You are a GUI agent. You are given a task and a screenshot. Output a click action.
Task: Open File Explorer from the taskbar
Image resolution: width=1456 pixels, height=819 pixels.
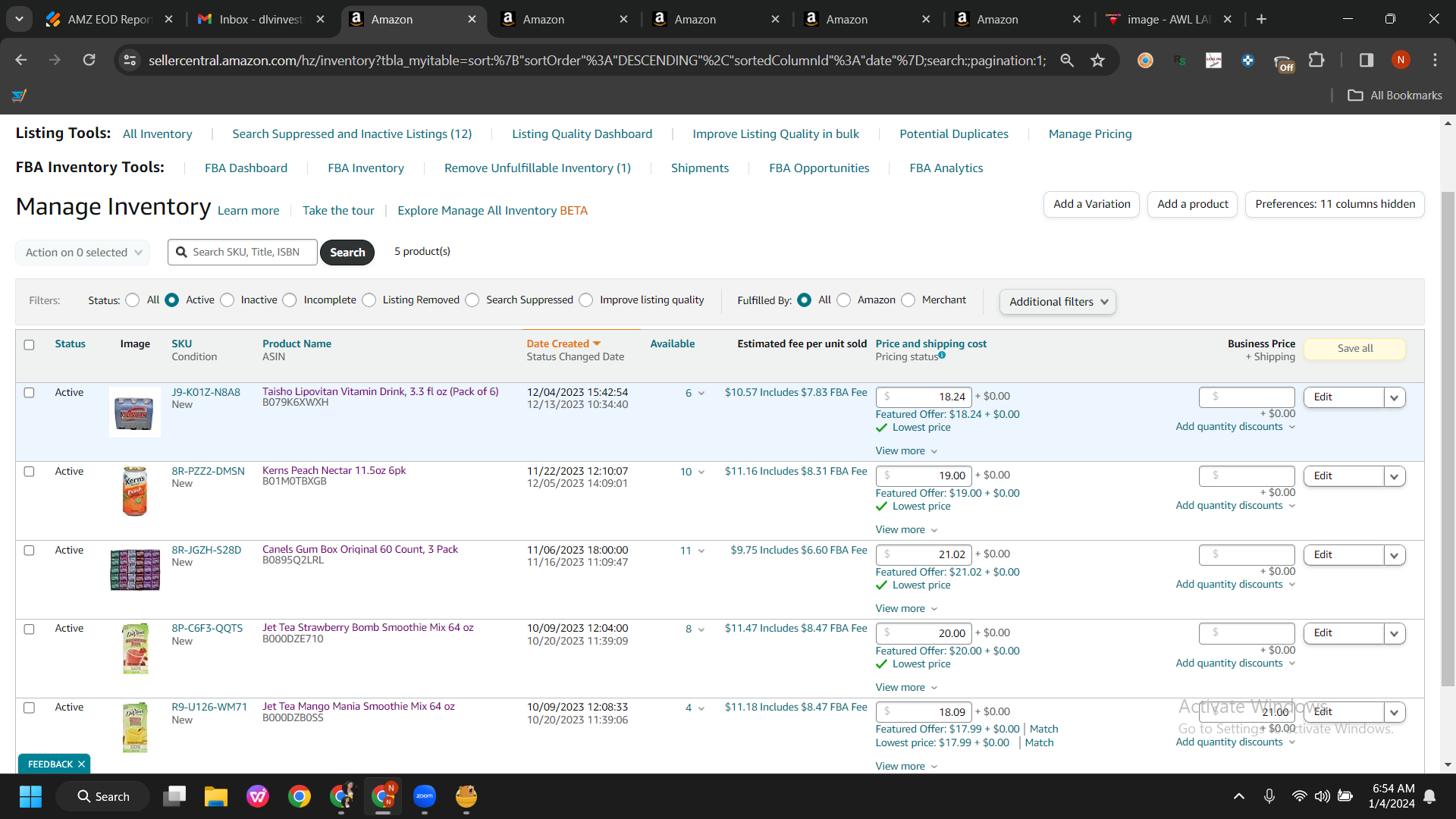[216, 796]
